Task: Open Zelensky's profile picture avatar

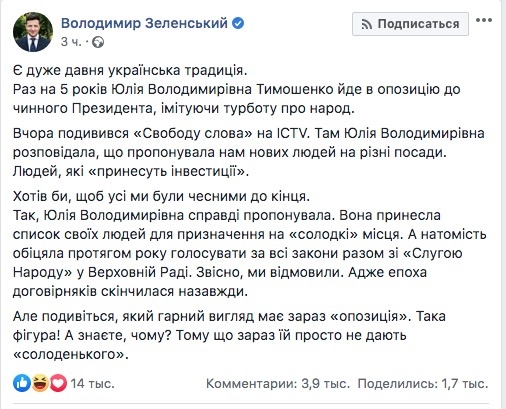Action: click(x=33, y=32)
